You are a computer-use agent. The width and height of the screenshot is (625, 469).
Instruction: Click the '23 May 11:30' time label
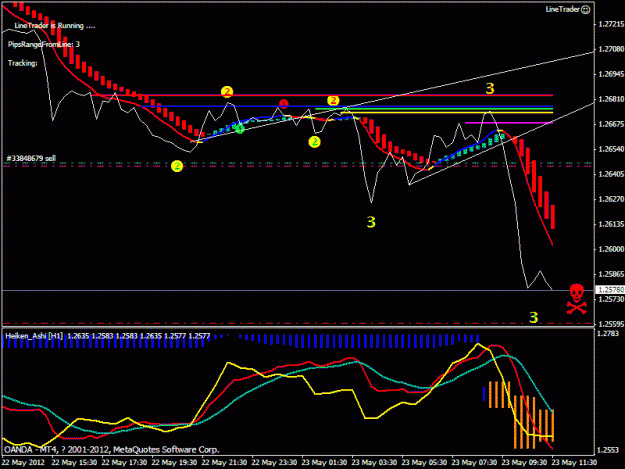tap(574, 462)
